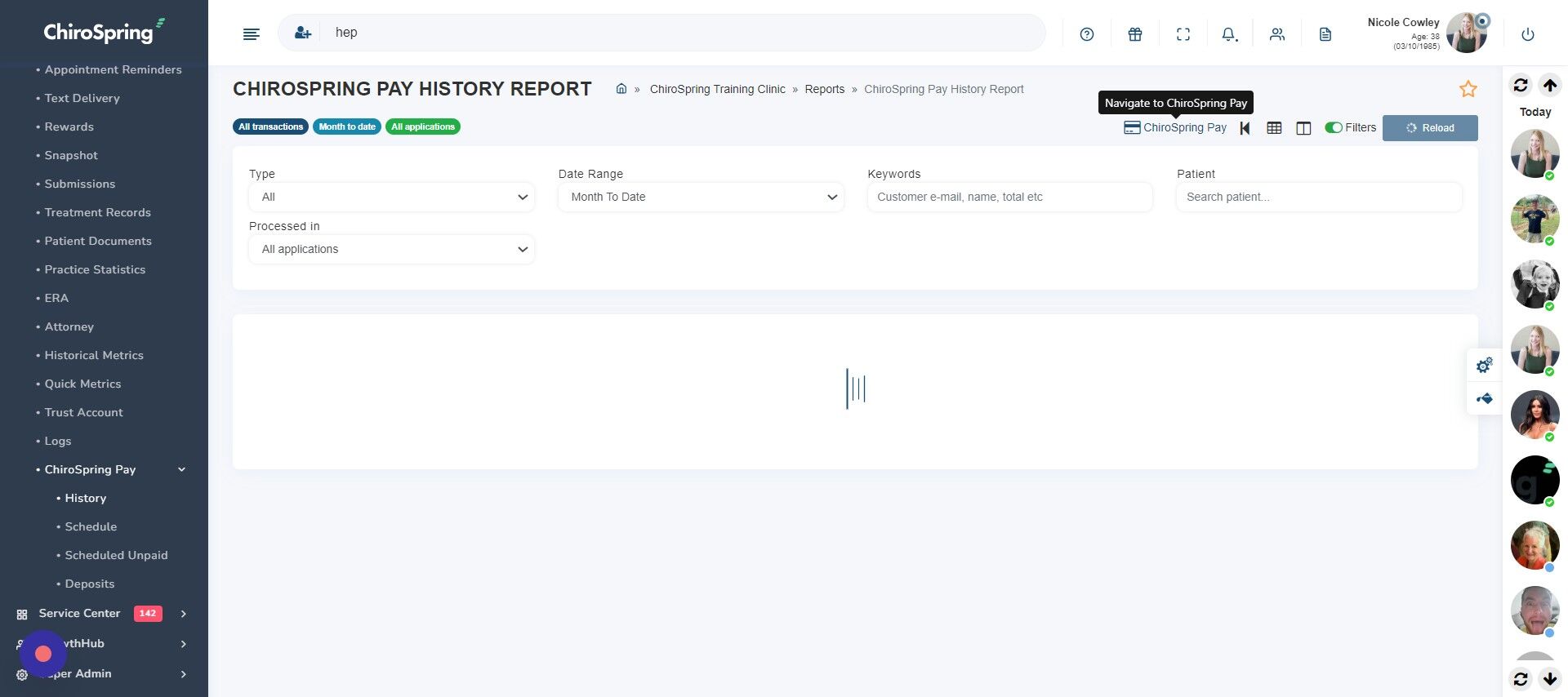Toggle the Filters switch
The height and width of the screenshot is (697, 1568).
point(1334,127)
